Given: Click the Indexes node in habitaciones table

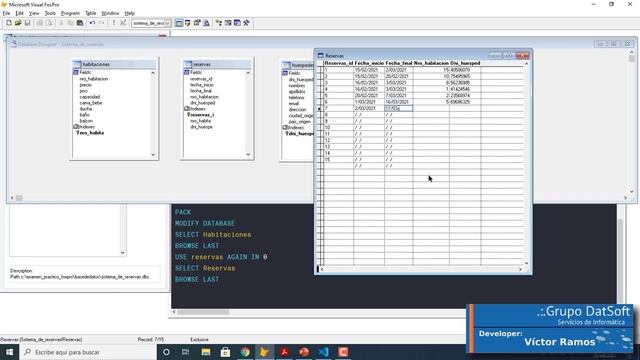Looking at the screenshot, I should tap(84, 127).
